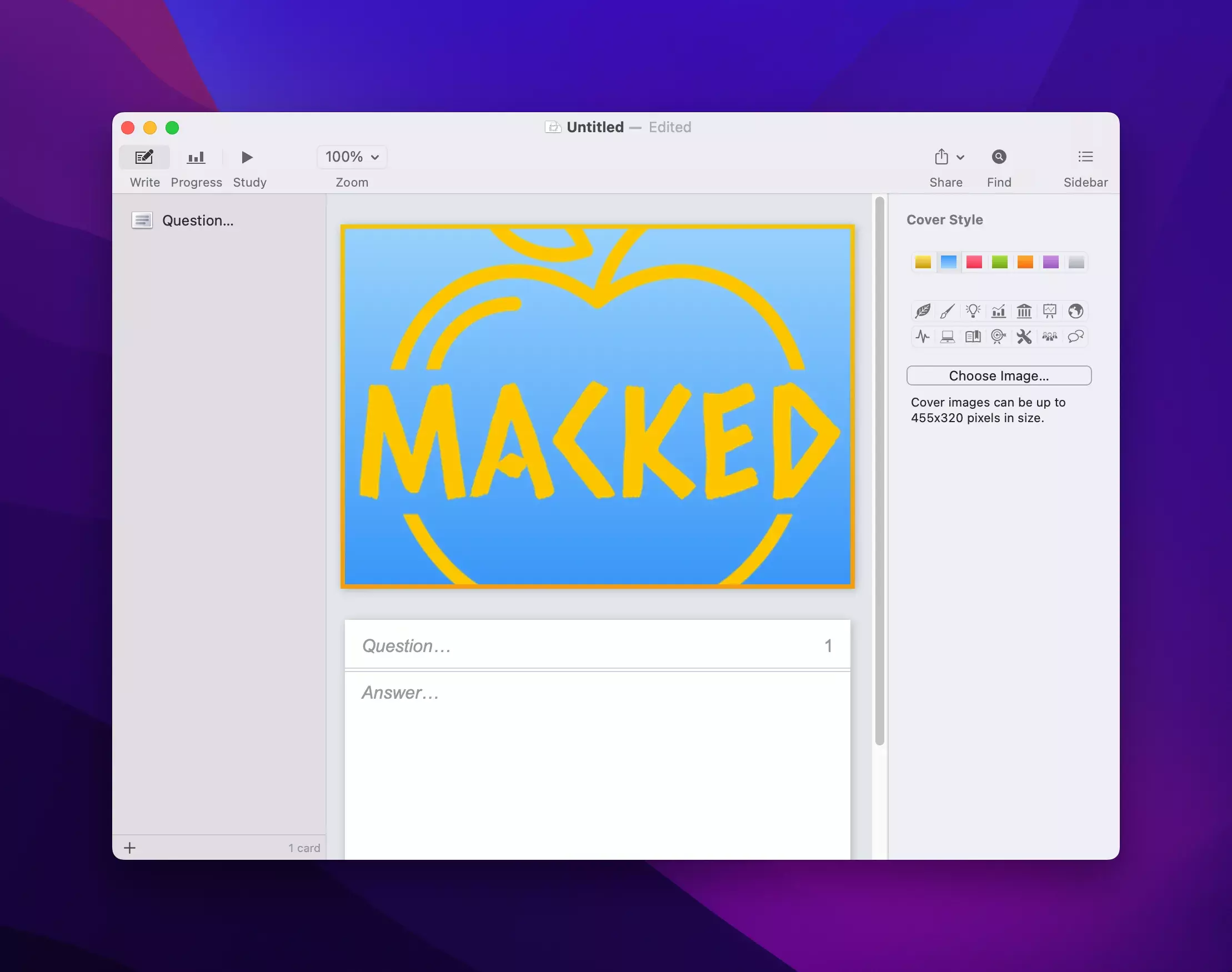Choose the wrench and screwdriver cover icon
This screenshot has height=972, width=1232.
[x=1024, y=337]
